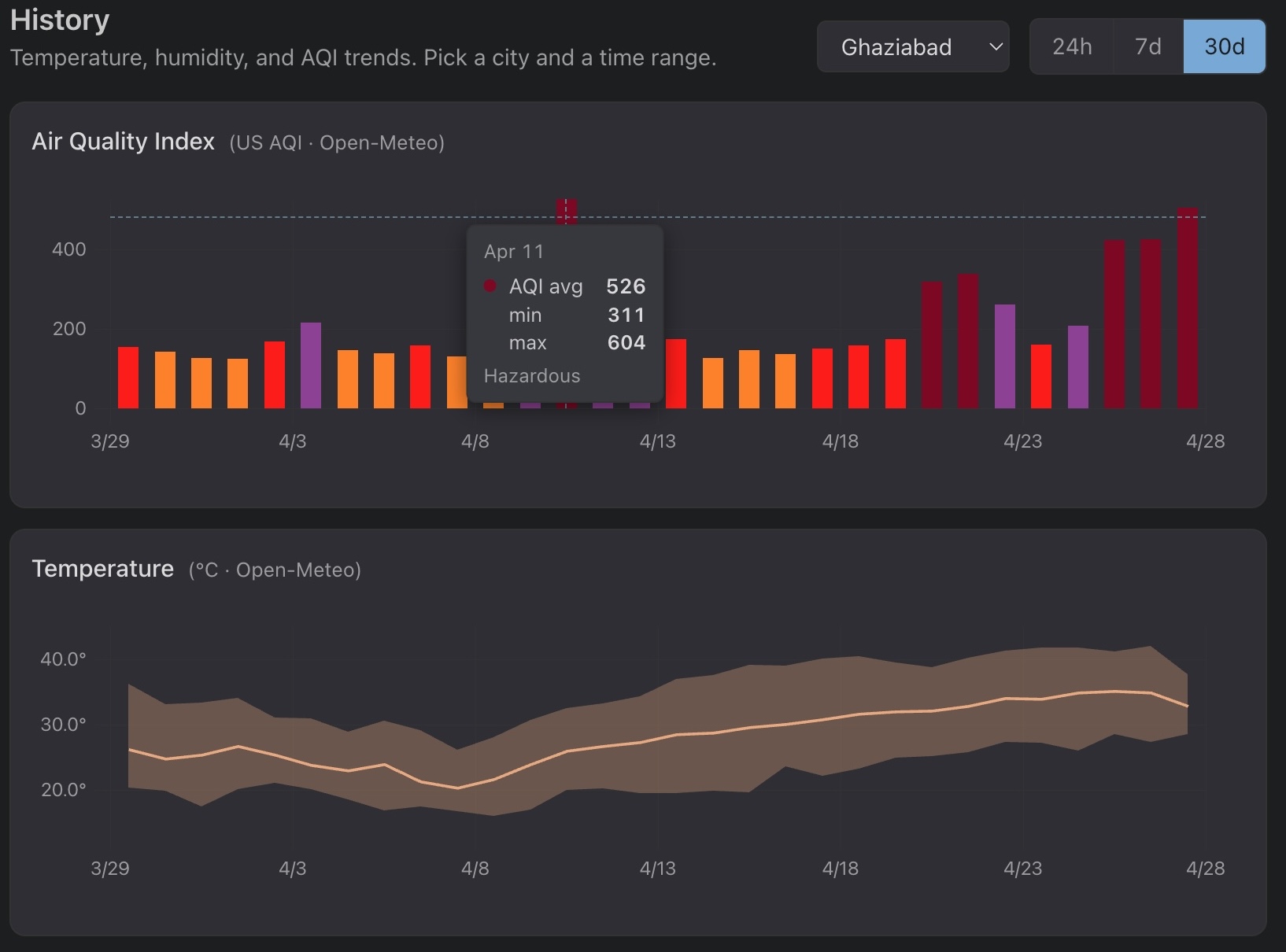The height and width of the screenshot is (952, 1286).
Task: Click the purple AQI bar above 4/3
Action: pos(311,365)
